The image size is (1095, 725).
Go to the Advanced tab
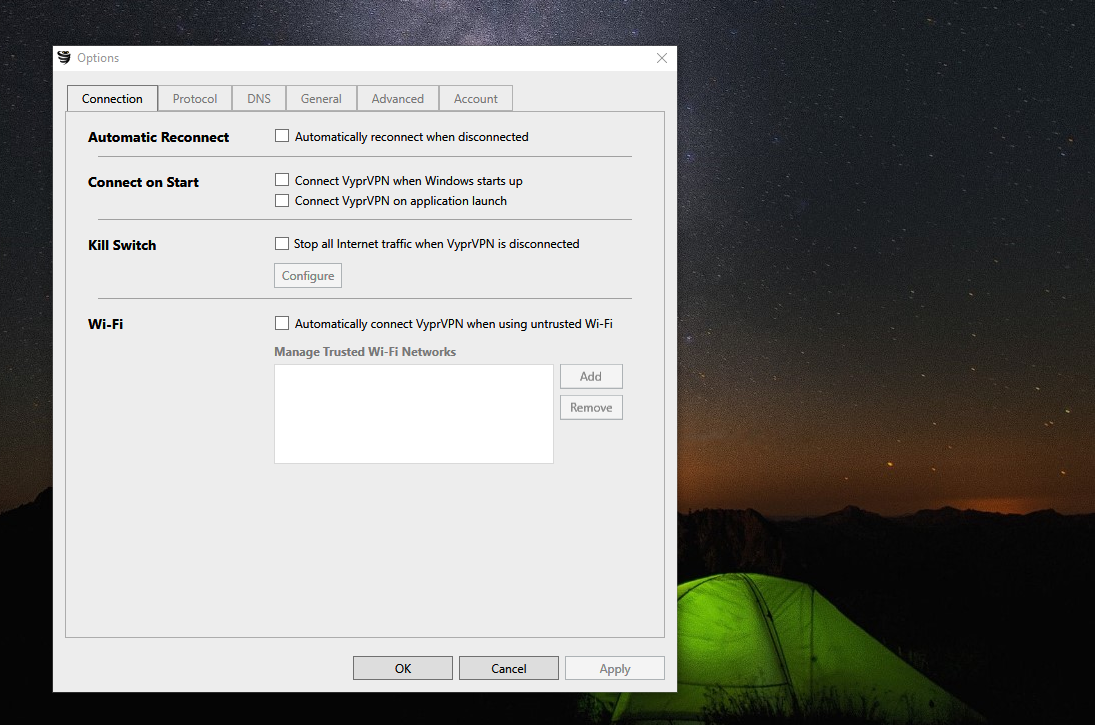click(398, 98)
